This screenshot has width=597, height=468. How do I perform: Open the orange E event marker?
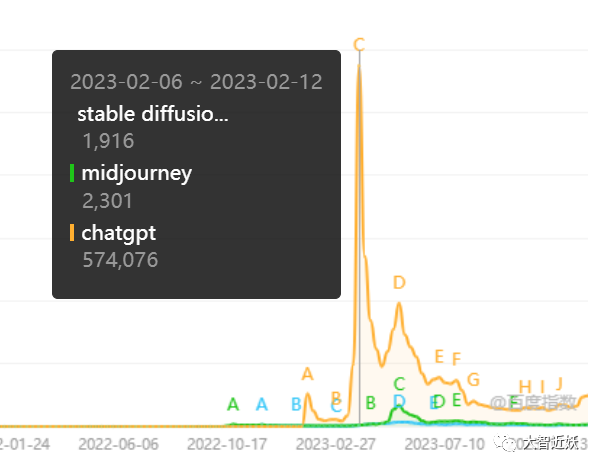tap(439, 357)
